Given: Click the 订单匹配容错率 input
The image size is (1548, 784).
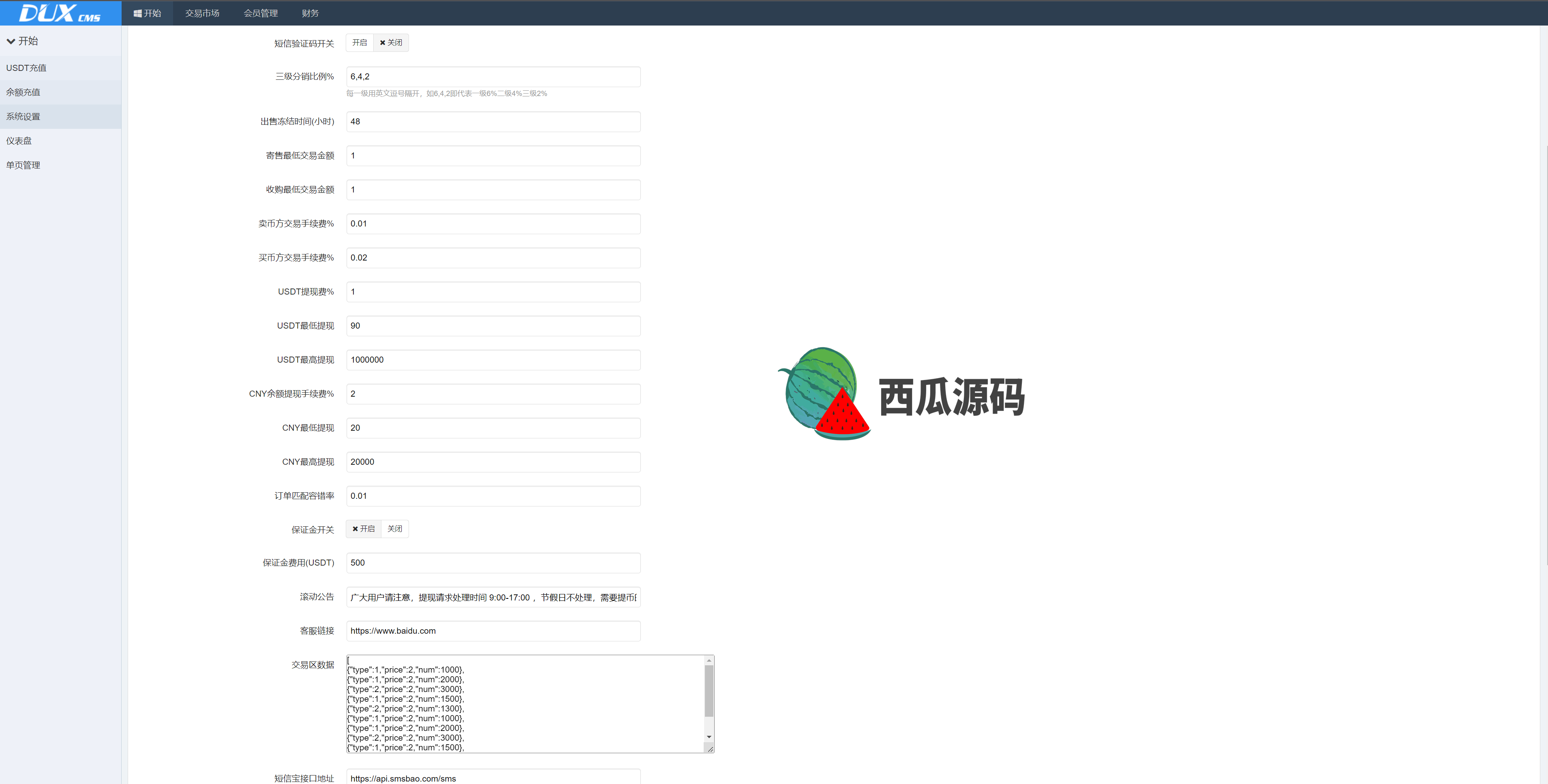Looking at the screenshot, I should [x=493, y=496].
